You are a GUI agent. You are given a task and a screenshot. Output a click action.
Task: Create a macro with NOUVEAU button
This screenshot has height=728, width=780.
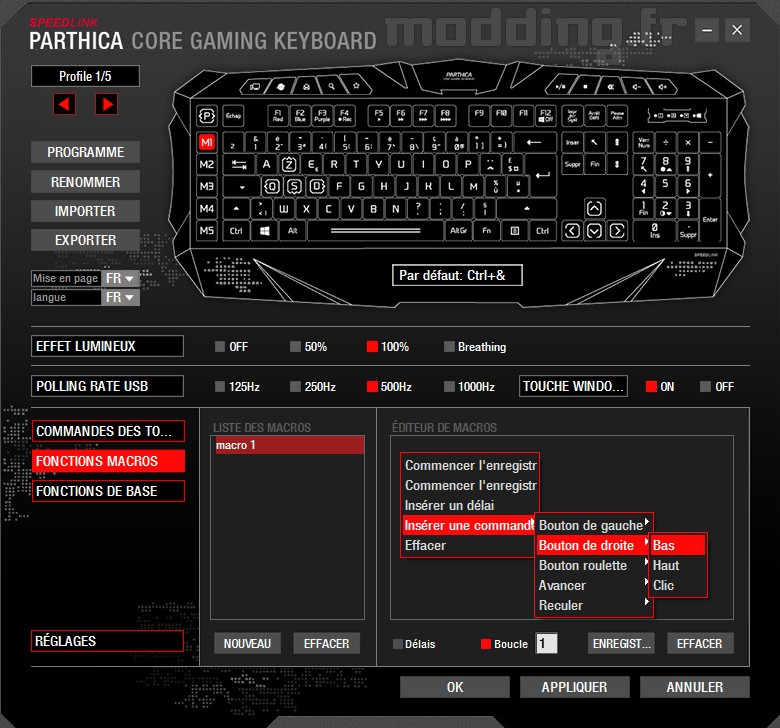(x=247, y=643)
